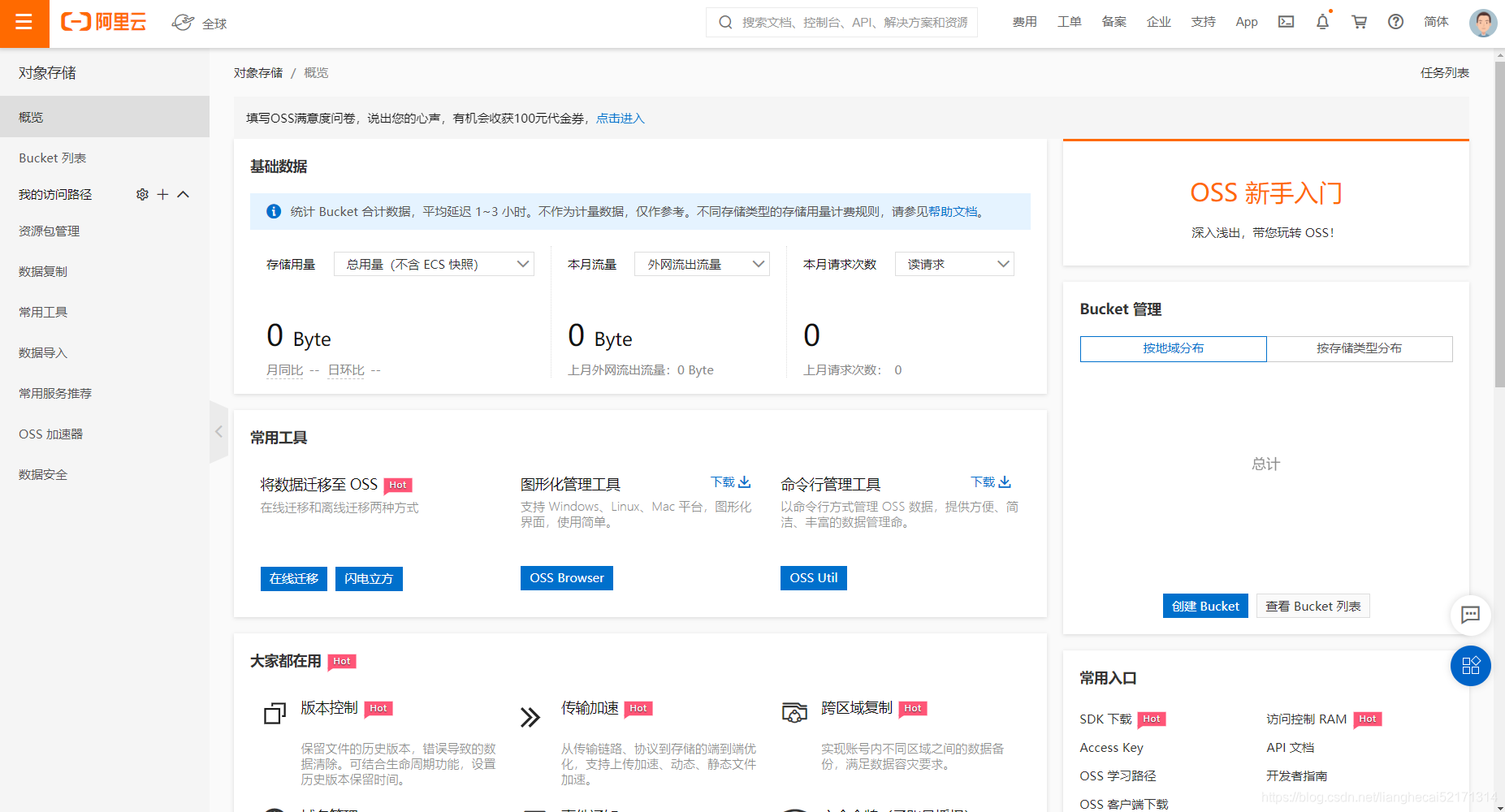1505x812 pixels.
Task: Open the orange hamburger menu
Action: coord(24,23)
